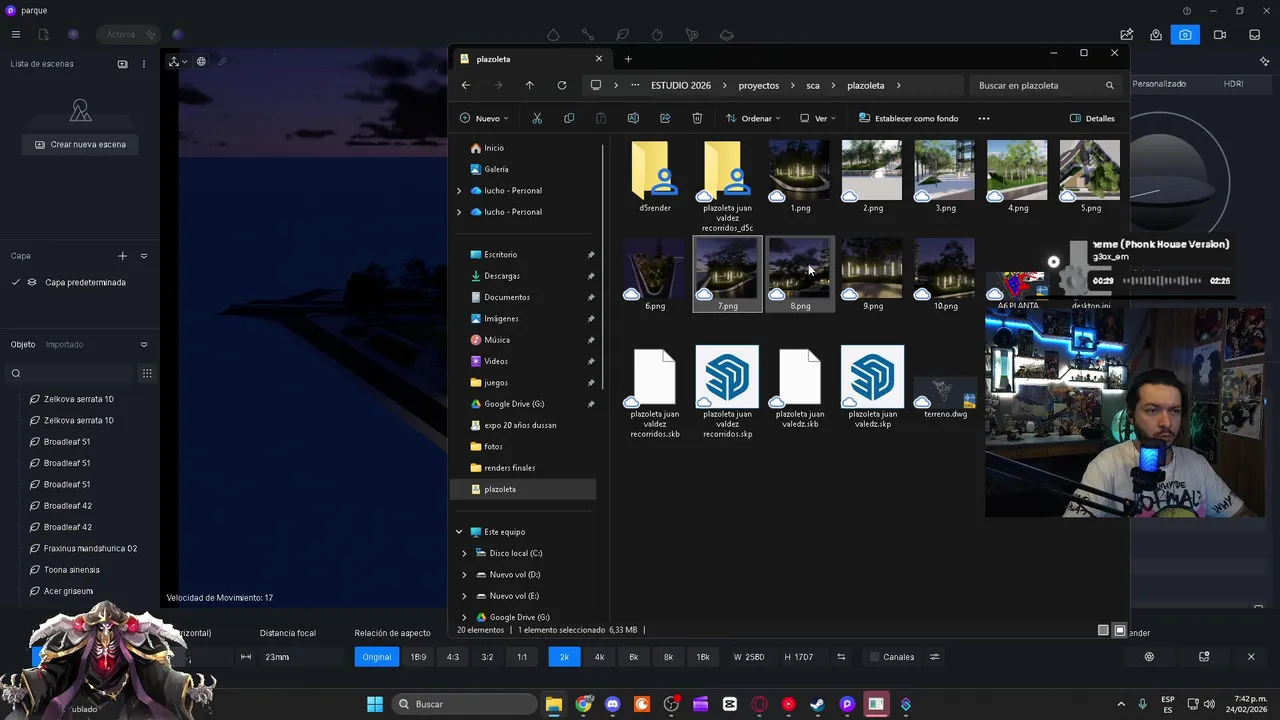Switch to the Importado tab
Screen dimensions: 1280x720
pos(64,345)
